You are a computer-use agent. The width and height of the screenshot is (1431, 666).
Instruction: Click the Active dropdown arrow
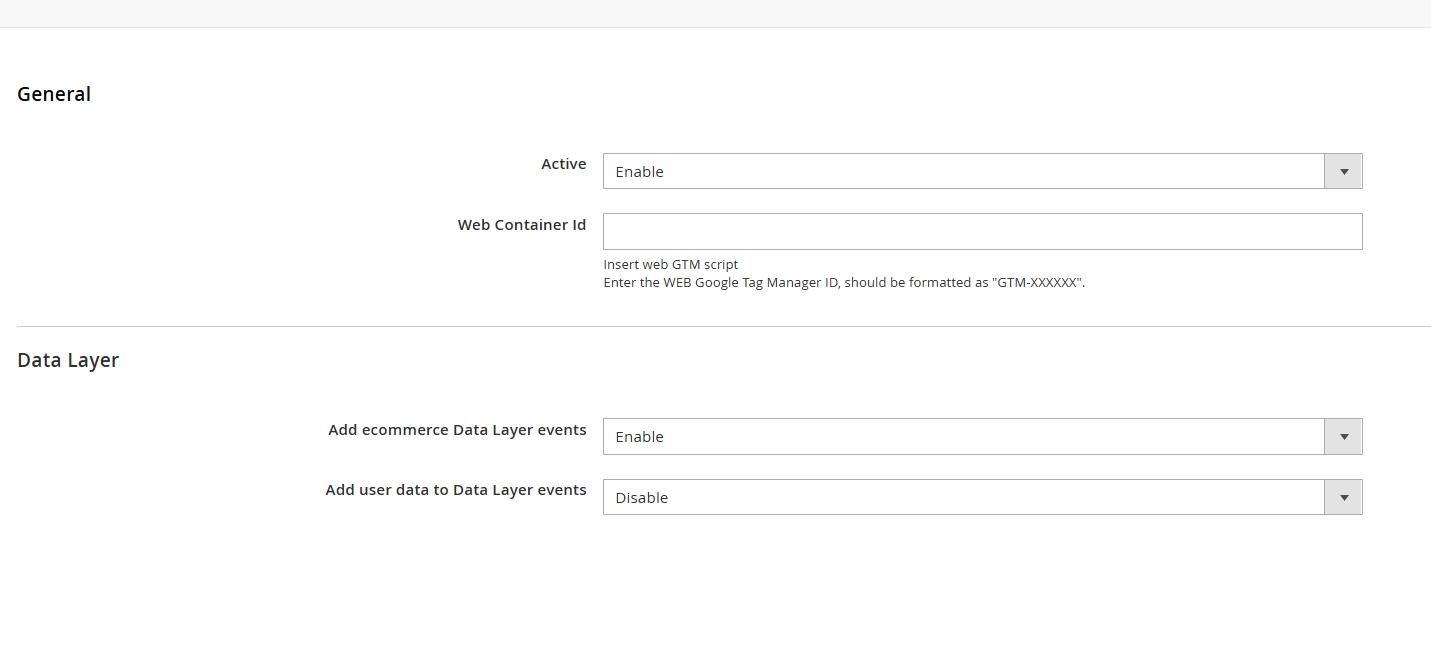1343,171
